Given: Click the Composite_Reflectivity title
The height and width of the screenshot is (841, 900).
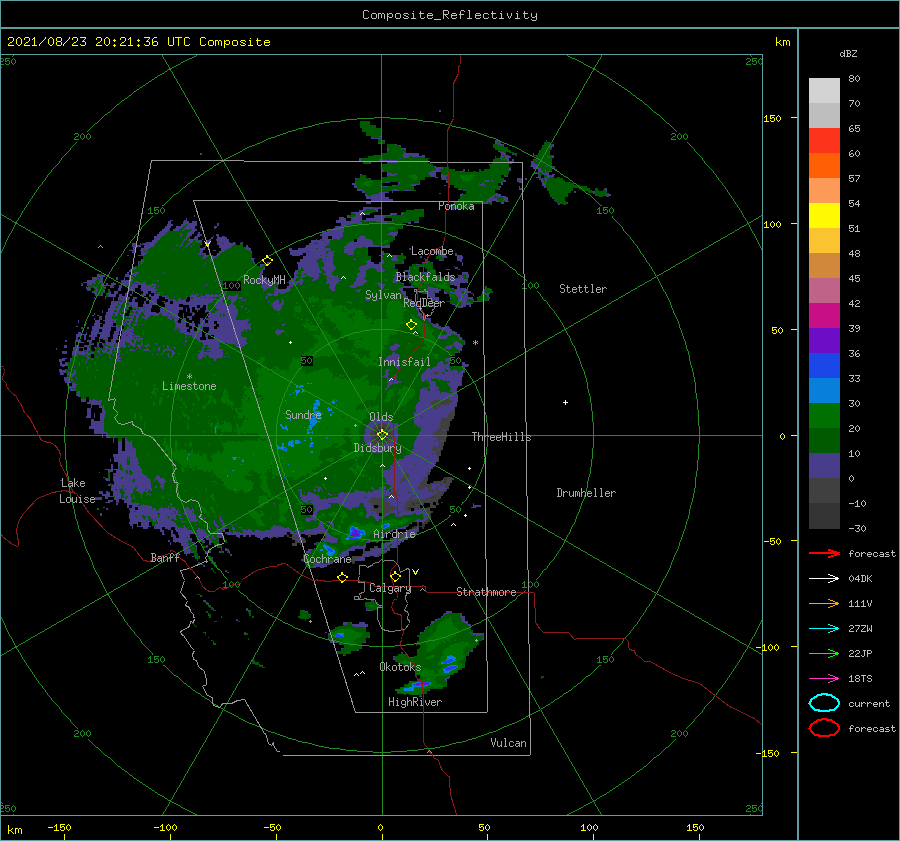Looking at the screenshot, I should tap(450, 15).
